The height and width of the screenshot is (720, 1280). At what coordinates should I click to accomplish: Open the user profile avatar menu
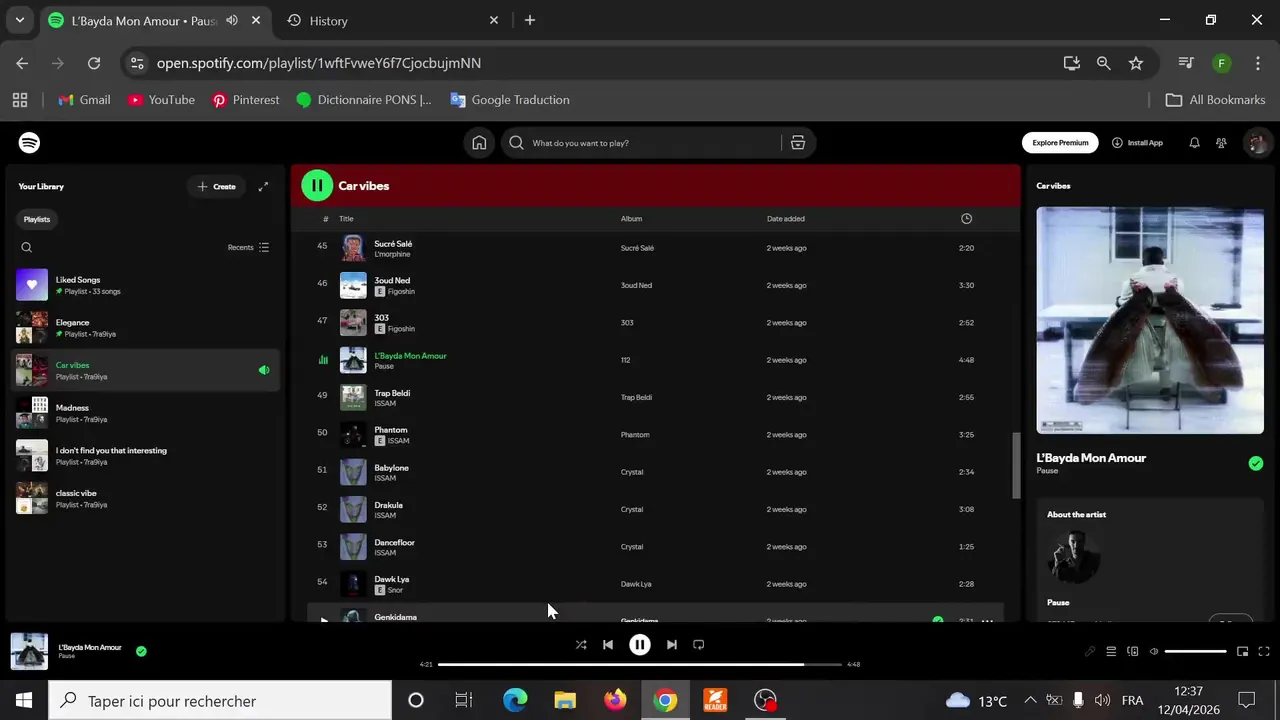pyautogui.click(x=1256, y=143)
